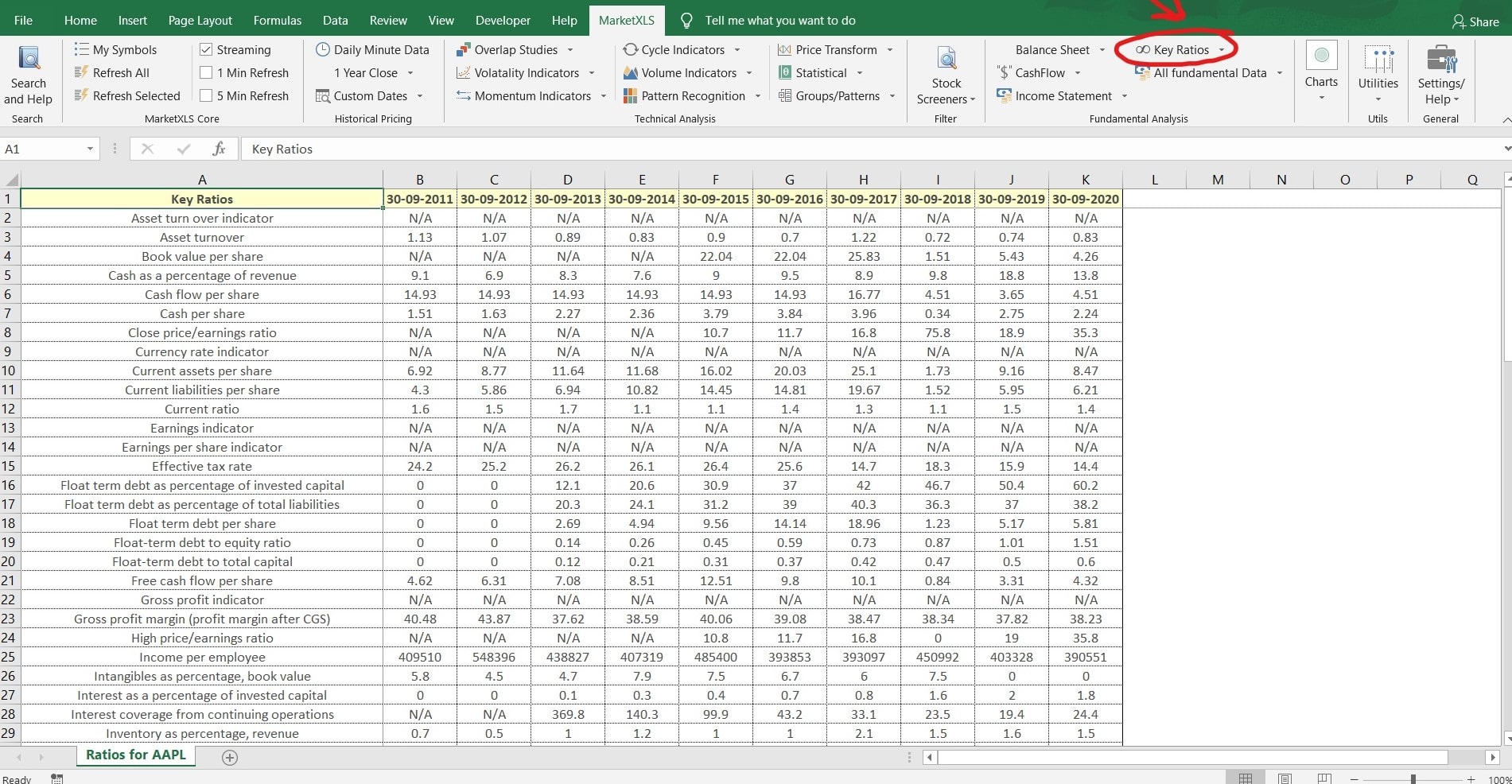Open the Pattern Recognition icon
The width and height of the screenshot is (1512, 784).
[630, 95]
